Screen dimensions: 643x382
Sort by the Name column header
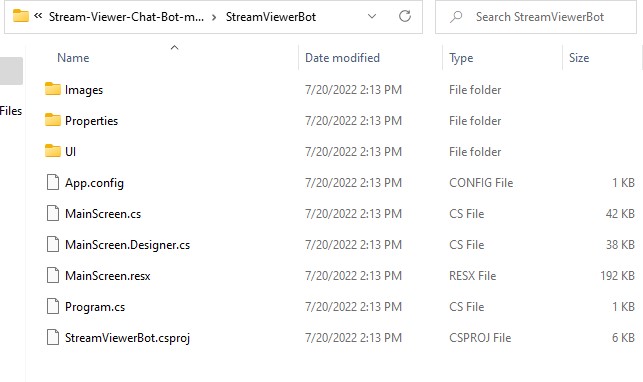pos(73,58)
